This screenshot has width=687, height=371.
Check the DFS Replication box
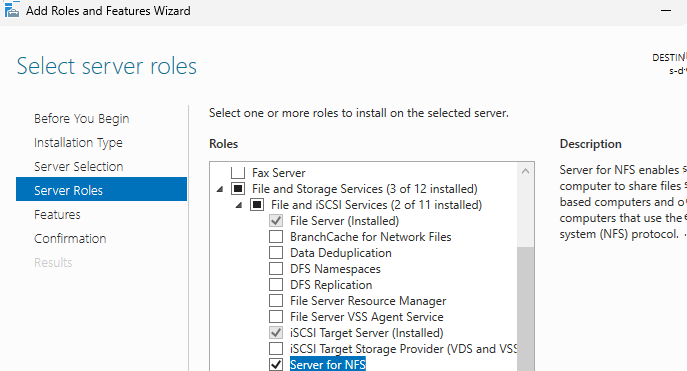pos(276,285)
